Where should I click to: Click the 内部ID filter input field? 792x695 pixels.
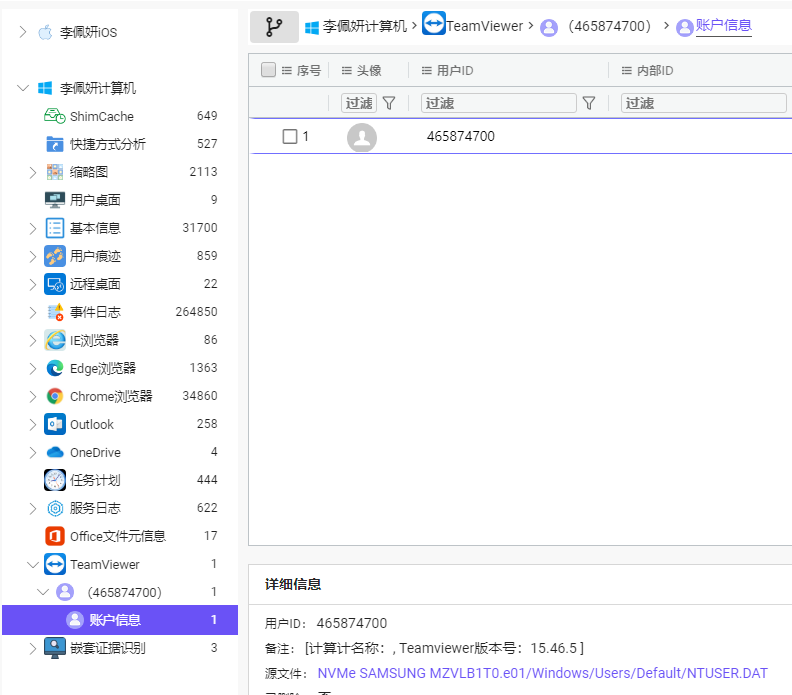703,103
